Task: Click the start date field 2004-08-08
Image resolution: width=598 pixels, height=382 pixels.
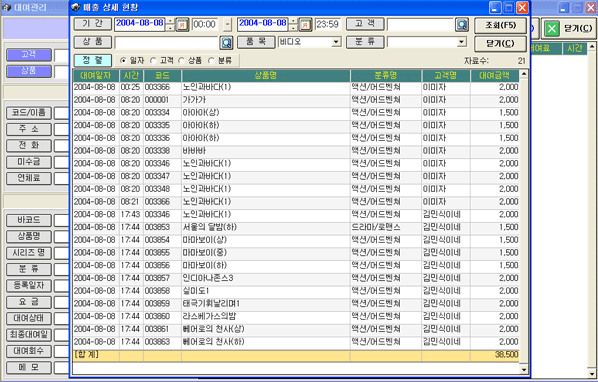Action: click(x=140, y=24)
